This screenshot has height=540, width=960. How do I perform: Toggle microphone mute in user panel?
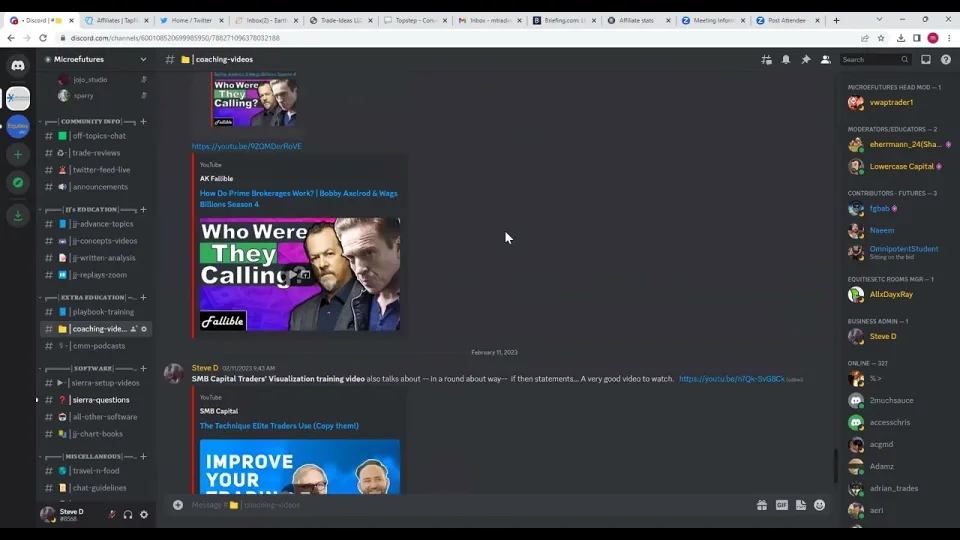pos(111,515)
